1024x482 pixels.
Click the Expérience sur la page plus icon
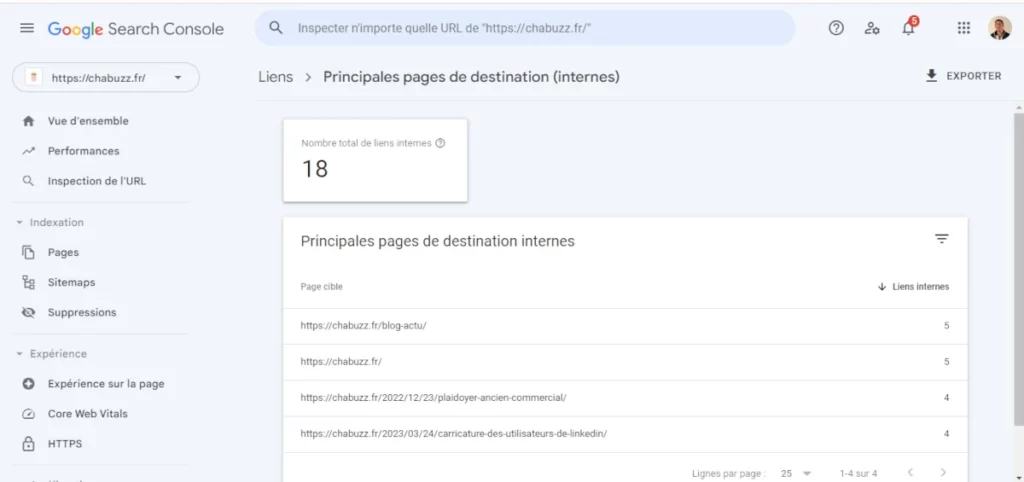tap(27, 383)
